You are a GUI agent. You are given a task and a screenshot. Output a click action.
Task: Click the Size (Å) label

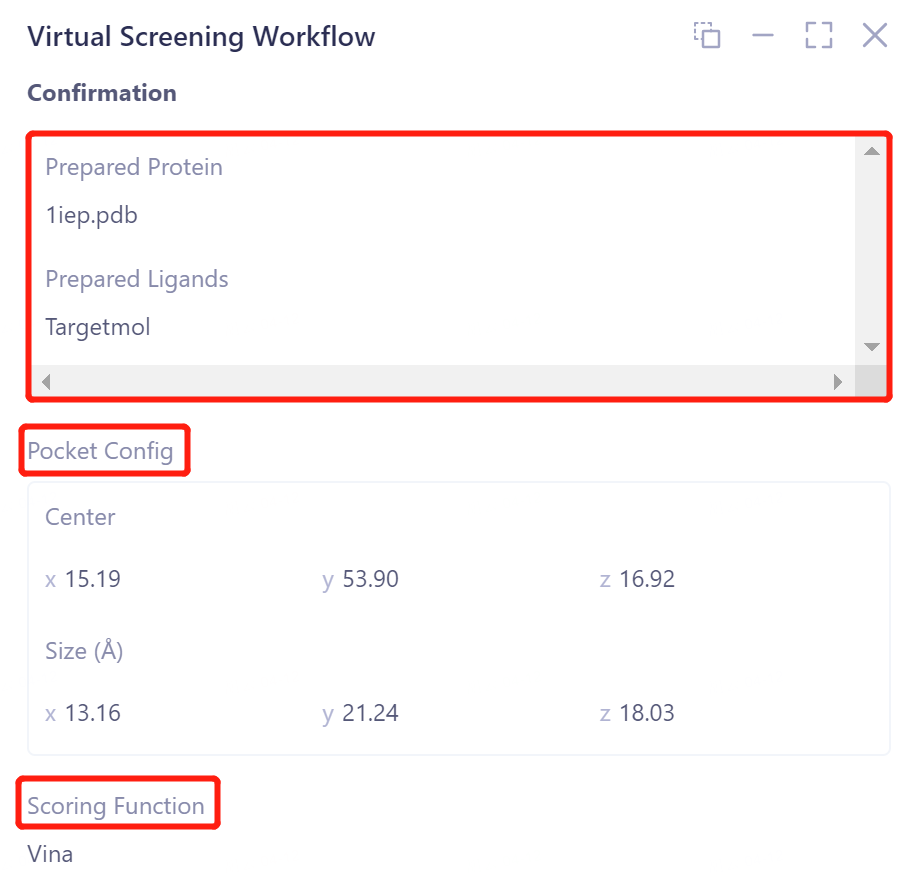(x=84, y=651)
